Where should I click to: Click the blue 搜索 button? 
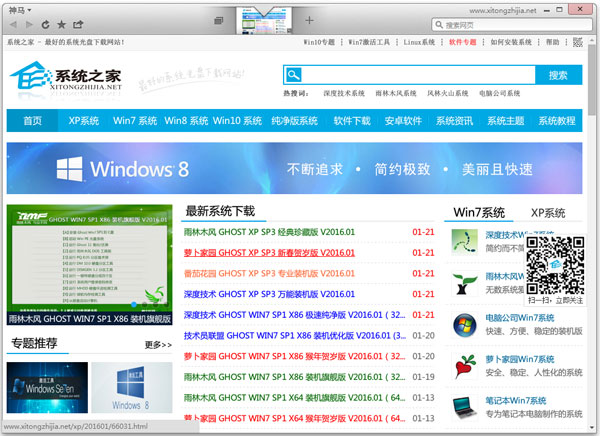coord(558,75)
